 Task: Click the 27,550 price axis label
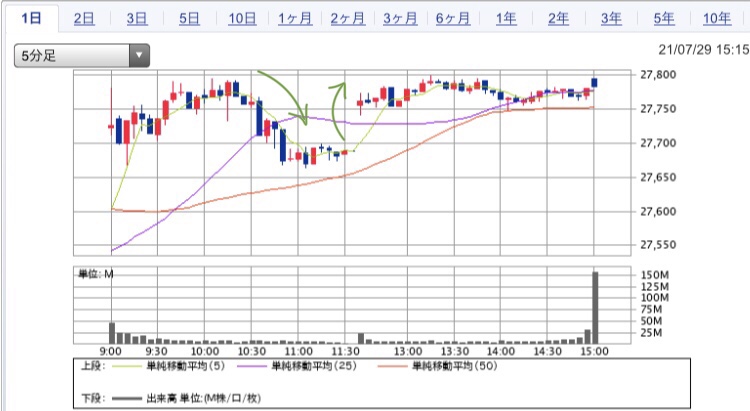coord(658,245)
